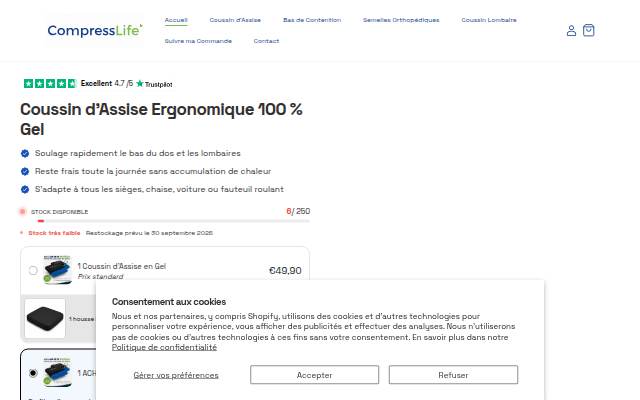Click the stock disponible progress bar
Image resolution: width=640 pixels, height=400 pixels.
pyautogui.click(x=173, y=221)
